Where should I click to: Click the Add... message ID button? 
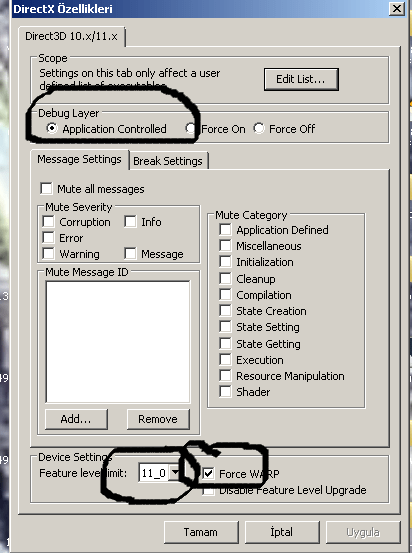click(76, 419)
